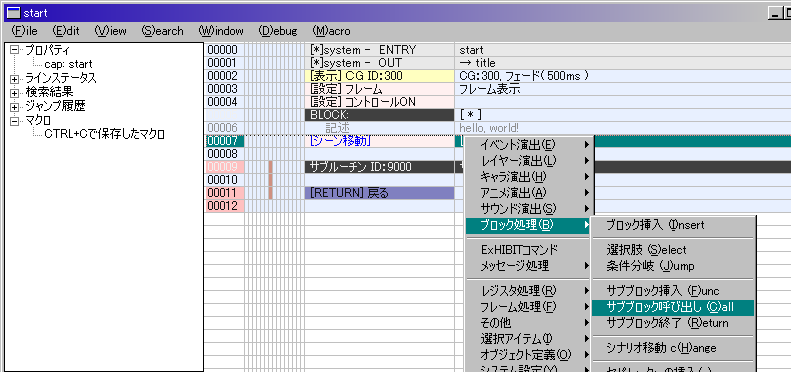Click the start window icon in title bar

pos(14,13)
